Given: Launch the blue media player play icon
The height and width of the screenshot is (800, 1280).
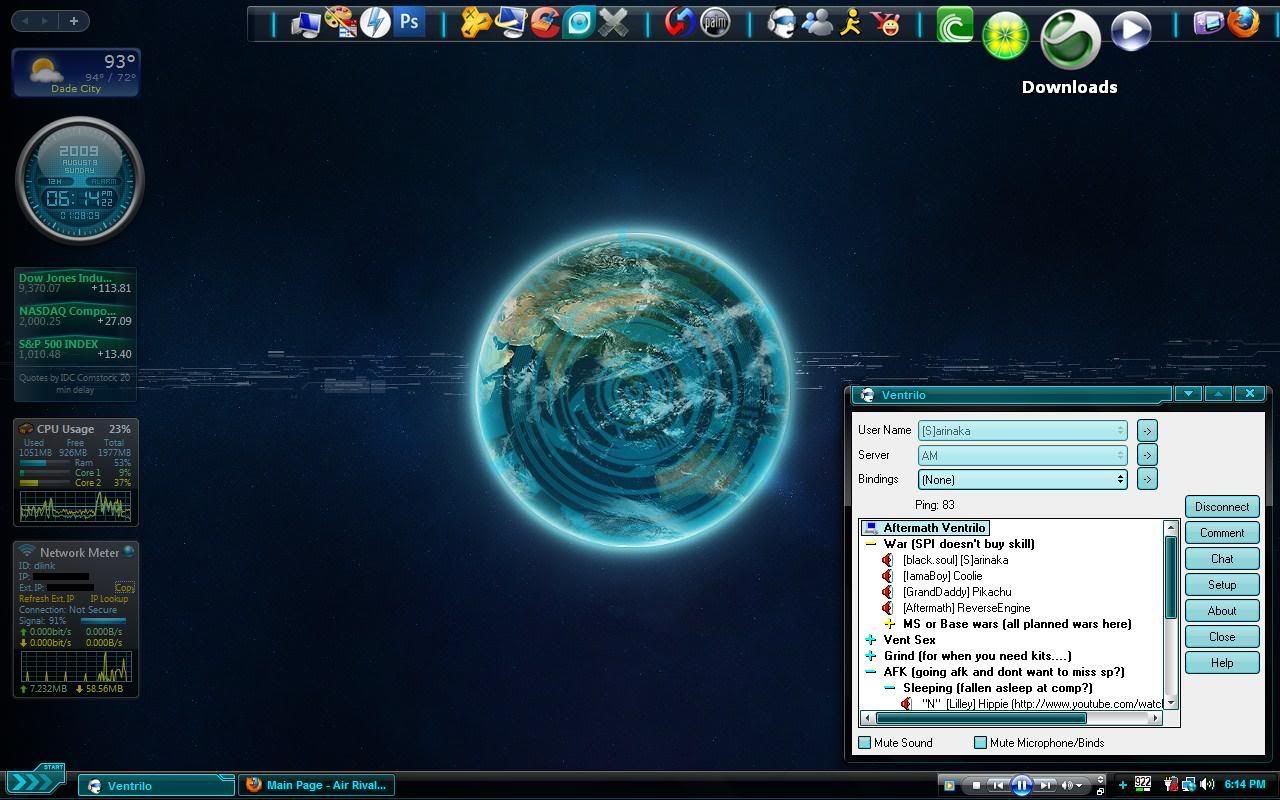Looking at the screenshot, I should (x=1131, y=31).
